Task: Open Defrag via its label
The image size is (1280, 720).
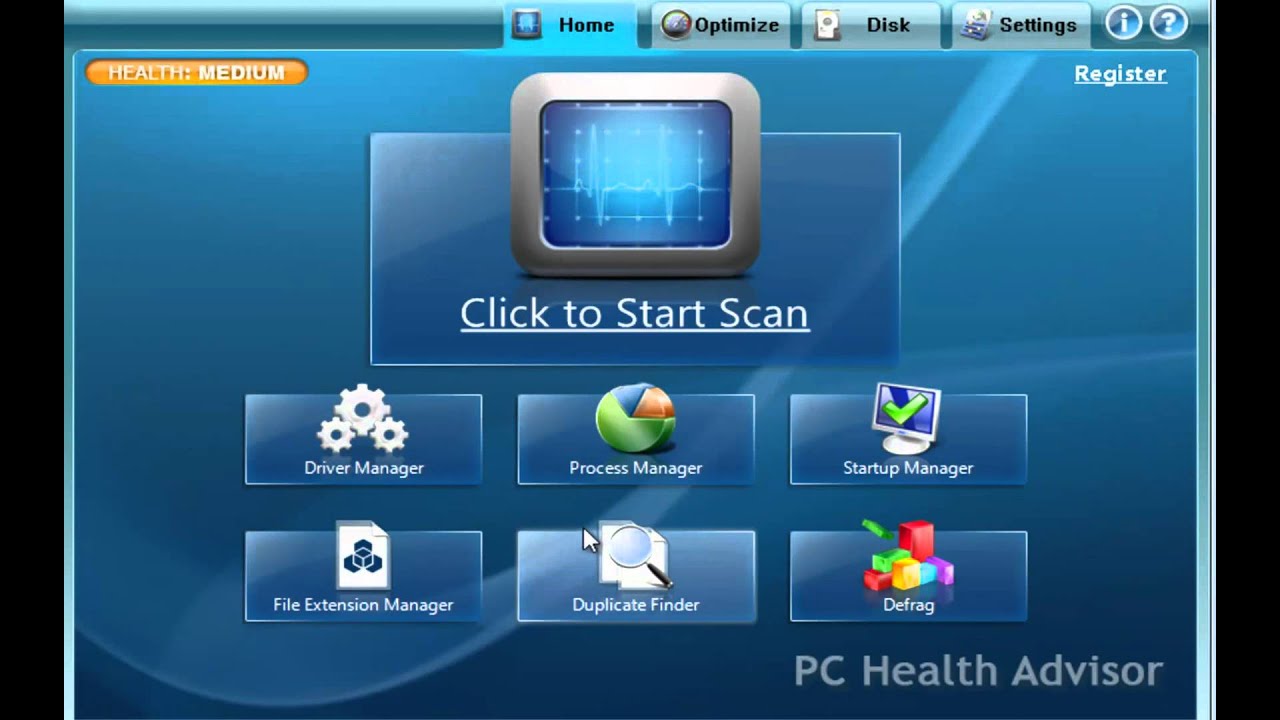Action: point(908,605)
